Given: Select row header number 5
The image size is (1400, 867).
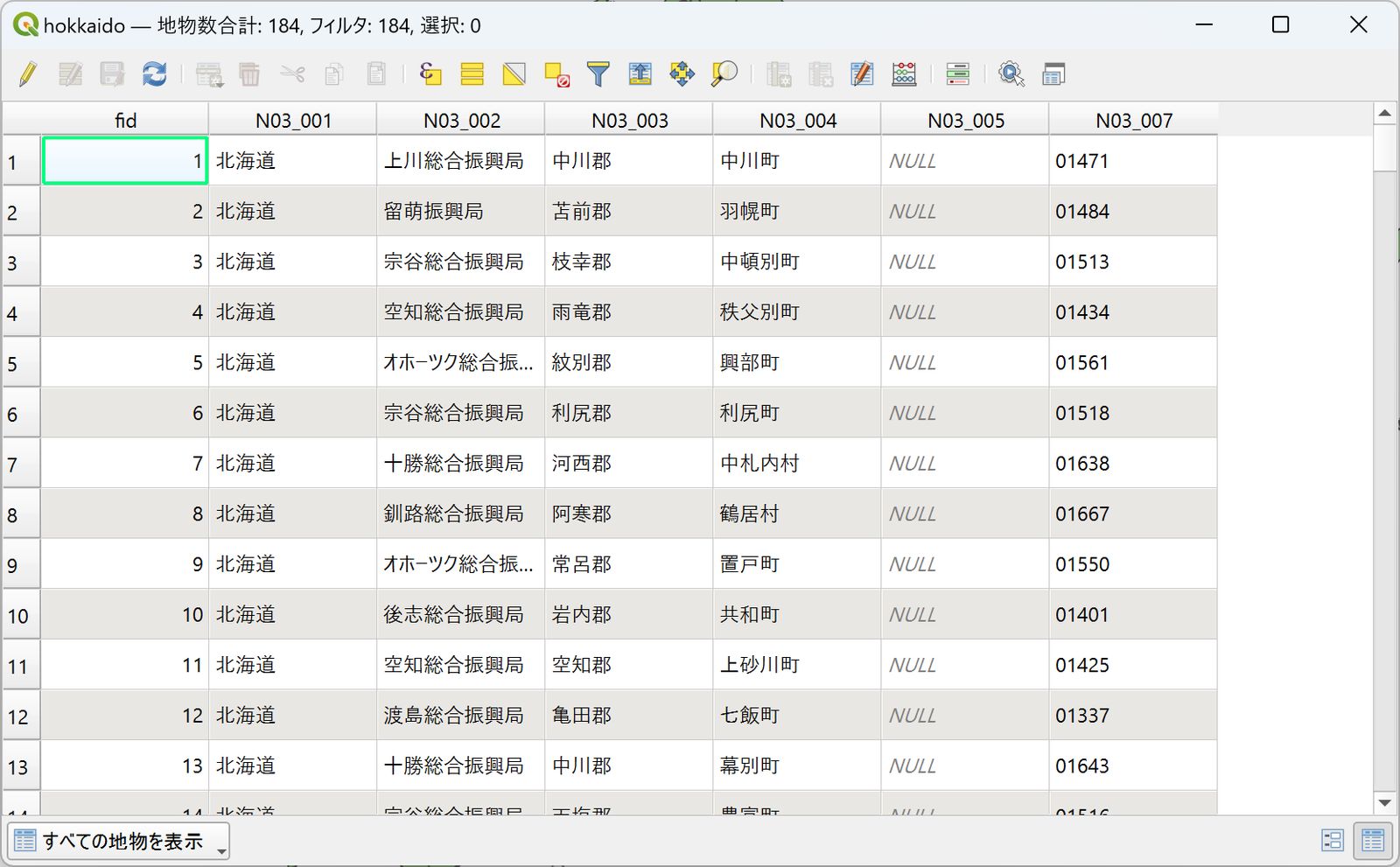Looking at the screenshot, I should pyautogui.click(x=21, y=363).
